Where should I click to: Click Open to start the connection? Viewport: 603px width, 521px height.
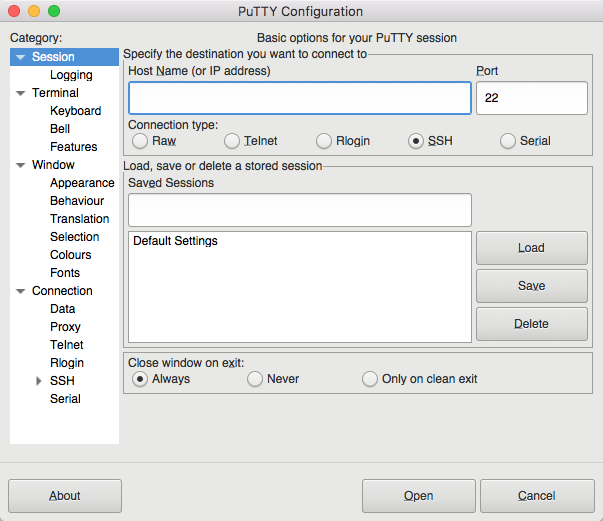(x=418, y=496)
